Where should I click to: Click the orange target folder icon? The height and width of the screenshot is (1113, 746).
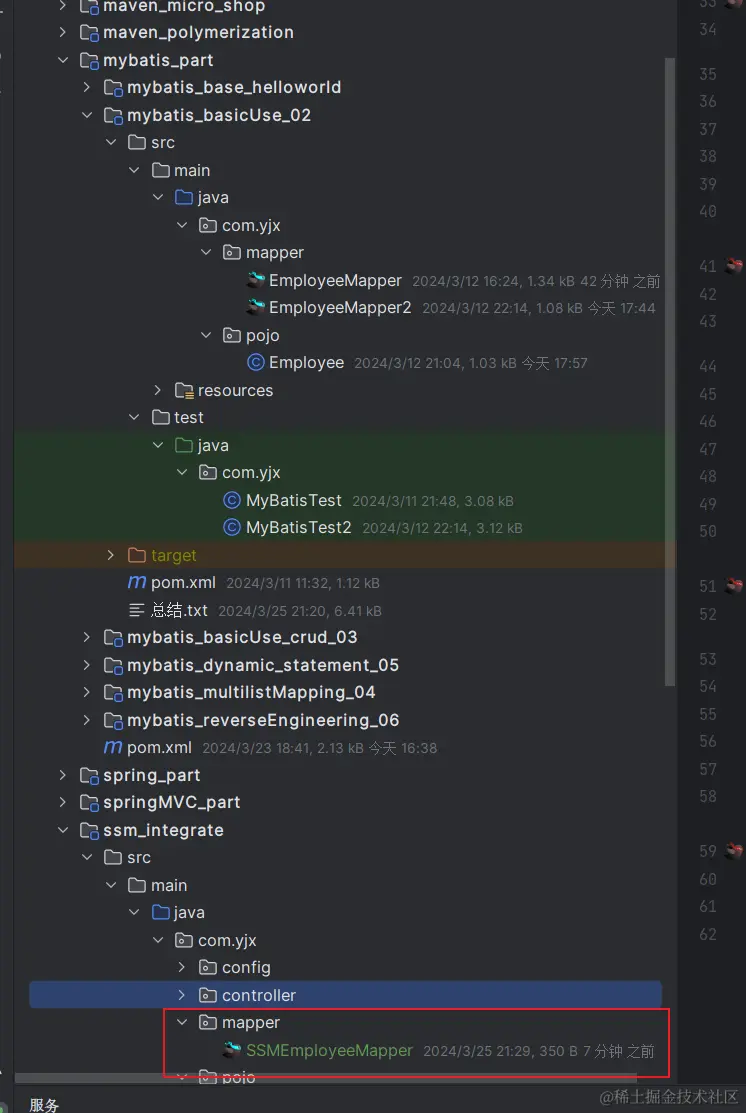pyautogui.click(x=136, y=555)
